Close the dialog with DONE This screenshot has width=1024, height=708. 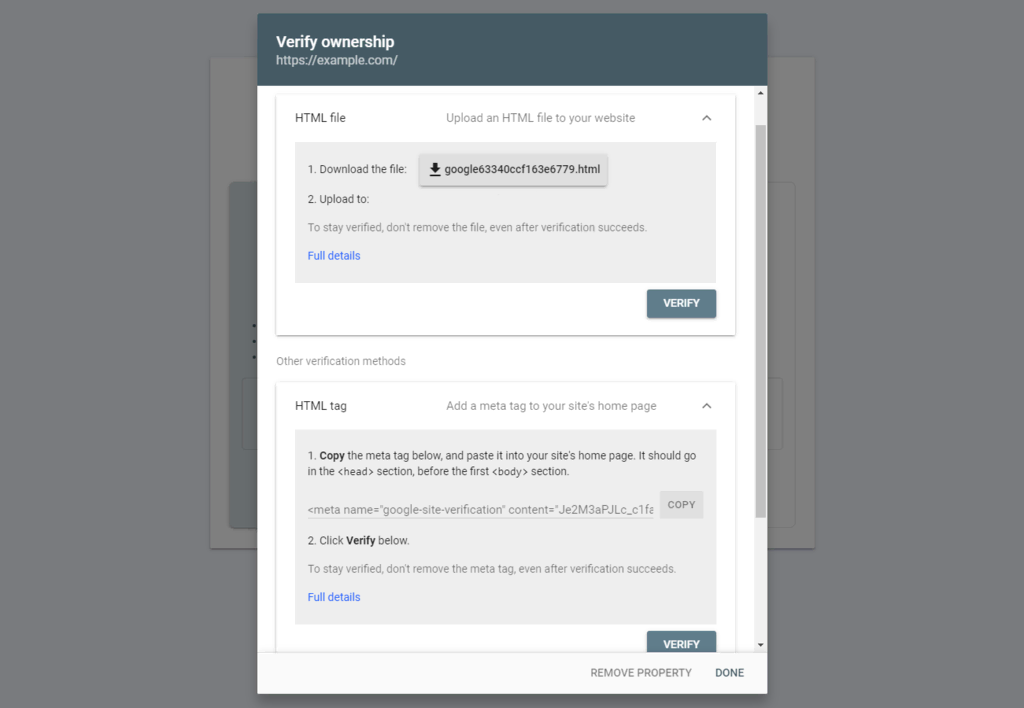[x=729, y=673]
